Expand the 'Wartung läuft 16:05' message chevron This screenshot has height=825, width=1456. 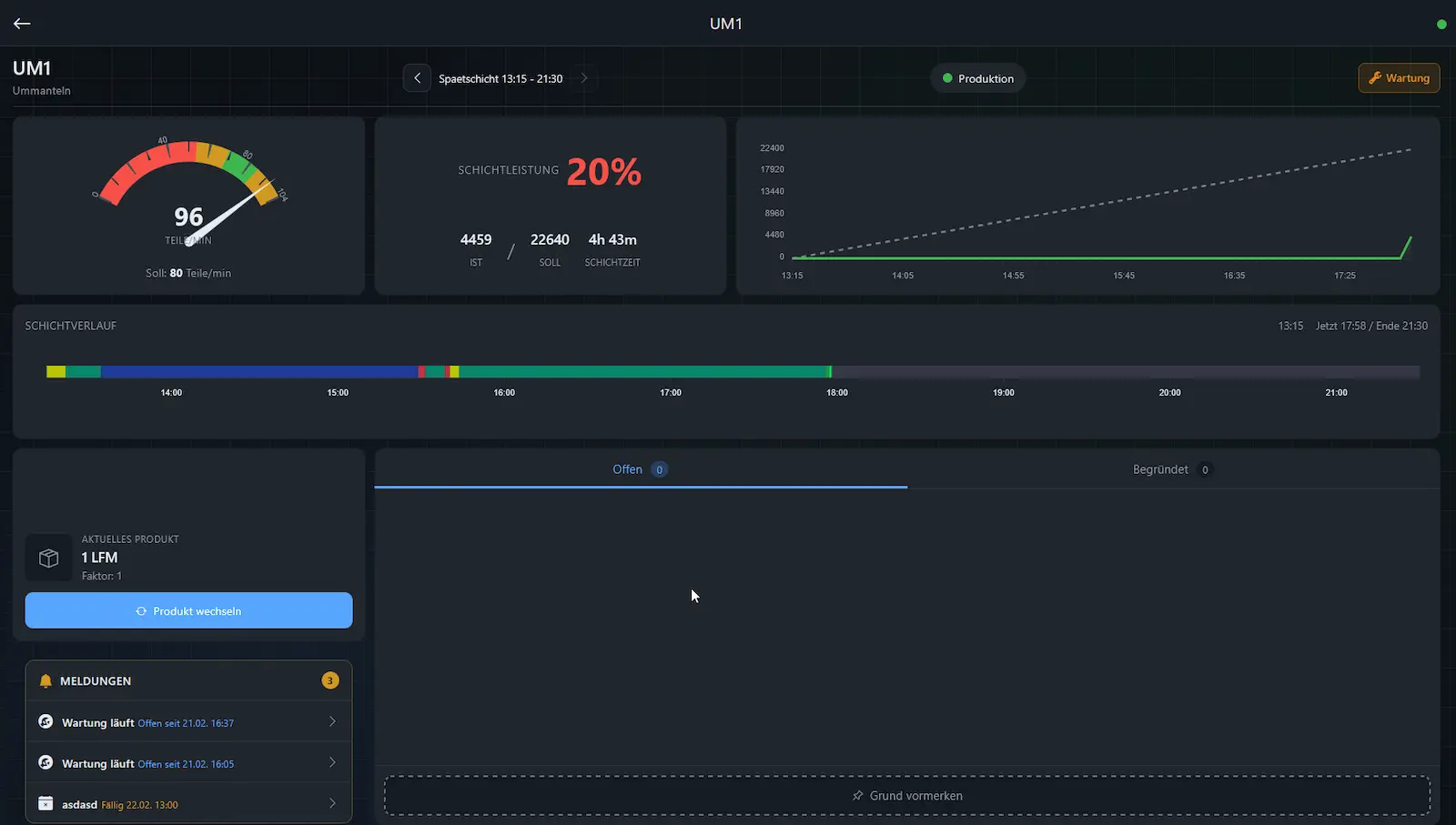[x=333, y=762]
